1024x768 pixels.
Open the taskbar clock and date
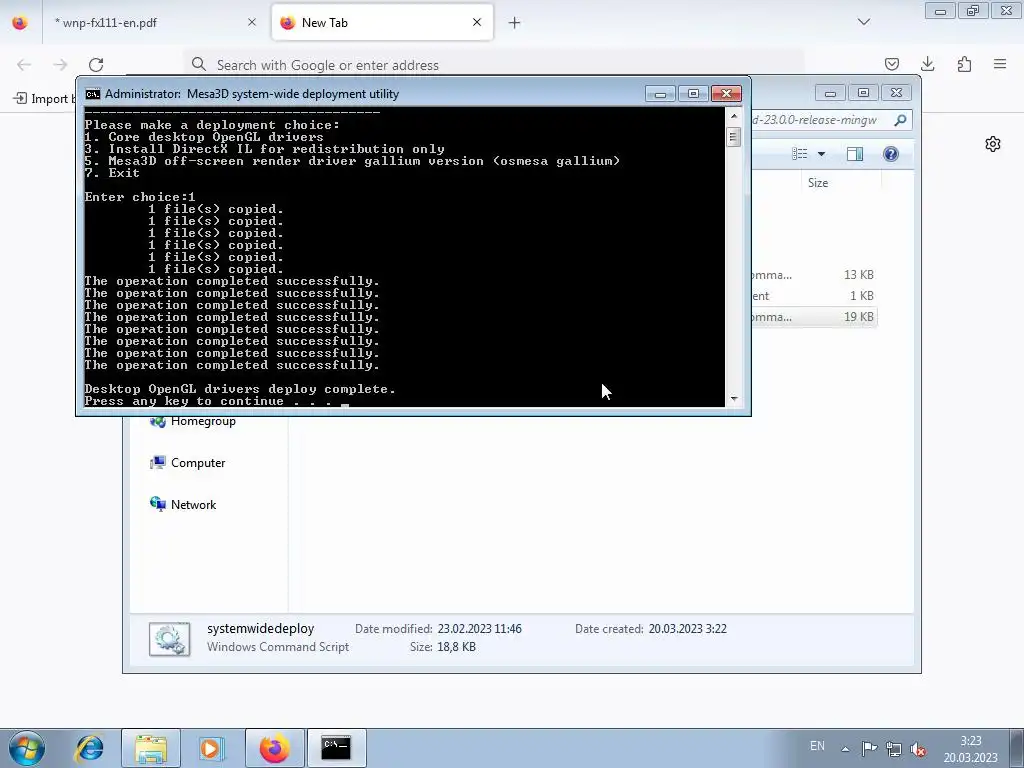click(x=970, y=749)
